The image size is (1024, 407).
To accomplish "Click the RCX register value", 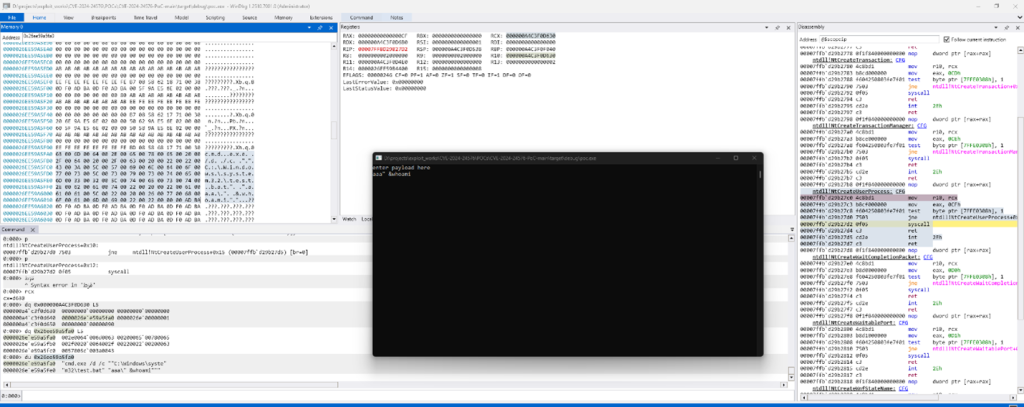I will tap(530, 35).
